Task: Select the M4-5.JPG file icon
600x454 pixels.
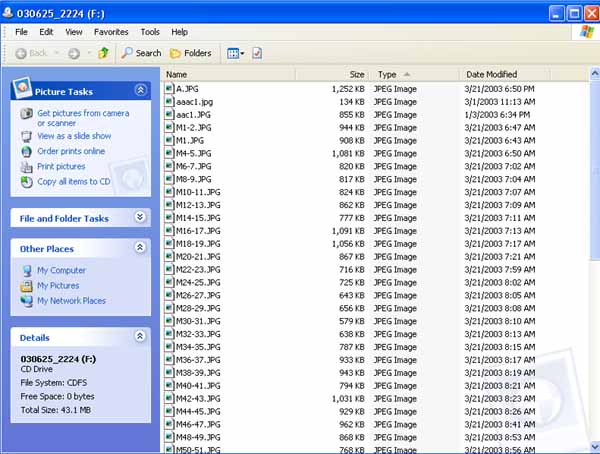Action: 169,153
